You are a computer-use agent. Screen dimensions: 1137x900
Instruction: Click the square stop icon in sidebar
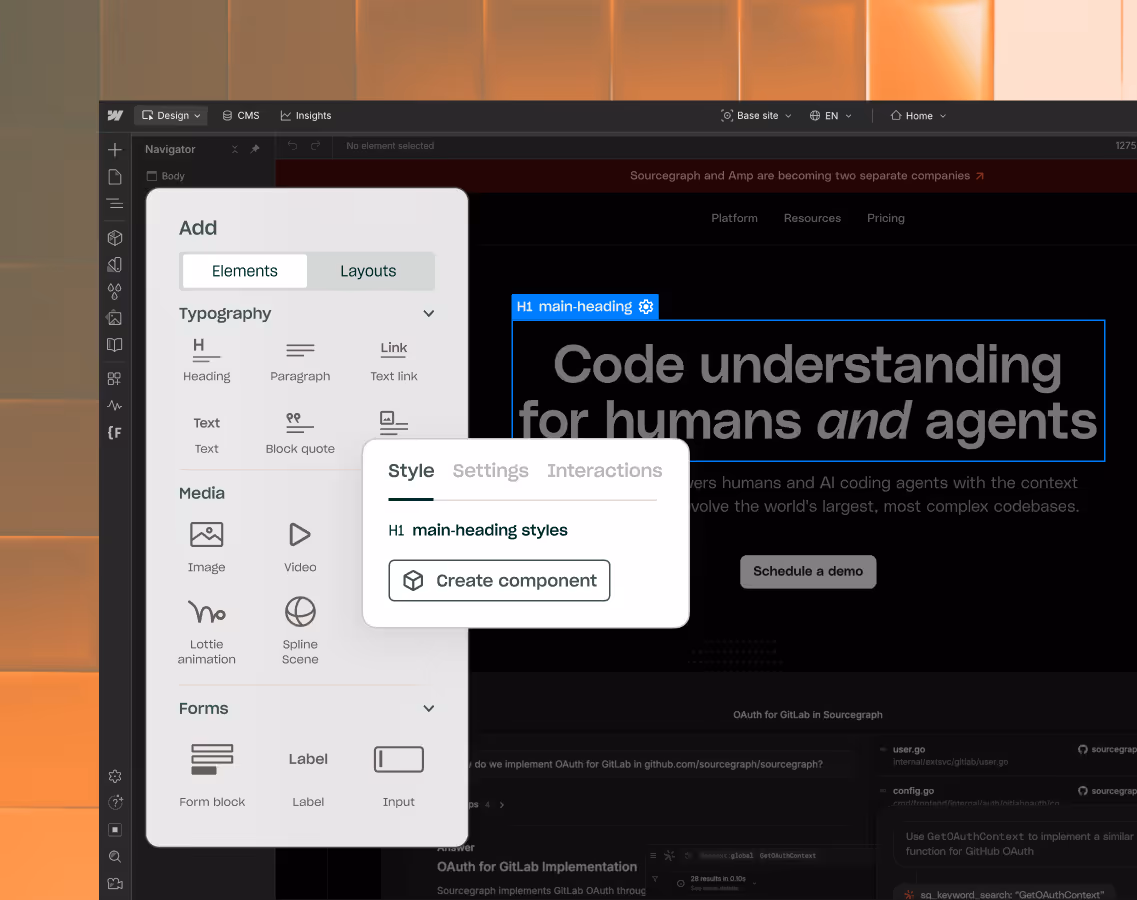[115, 830]
